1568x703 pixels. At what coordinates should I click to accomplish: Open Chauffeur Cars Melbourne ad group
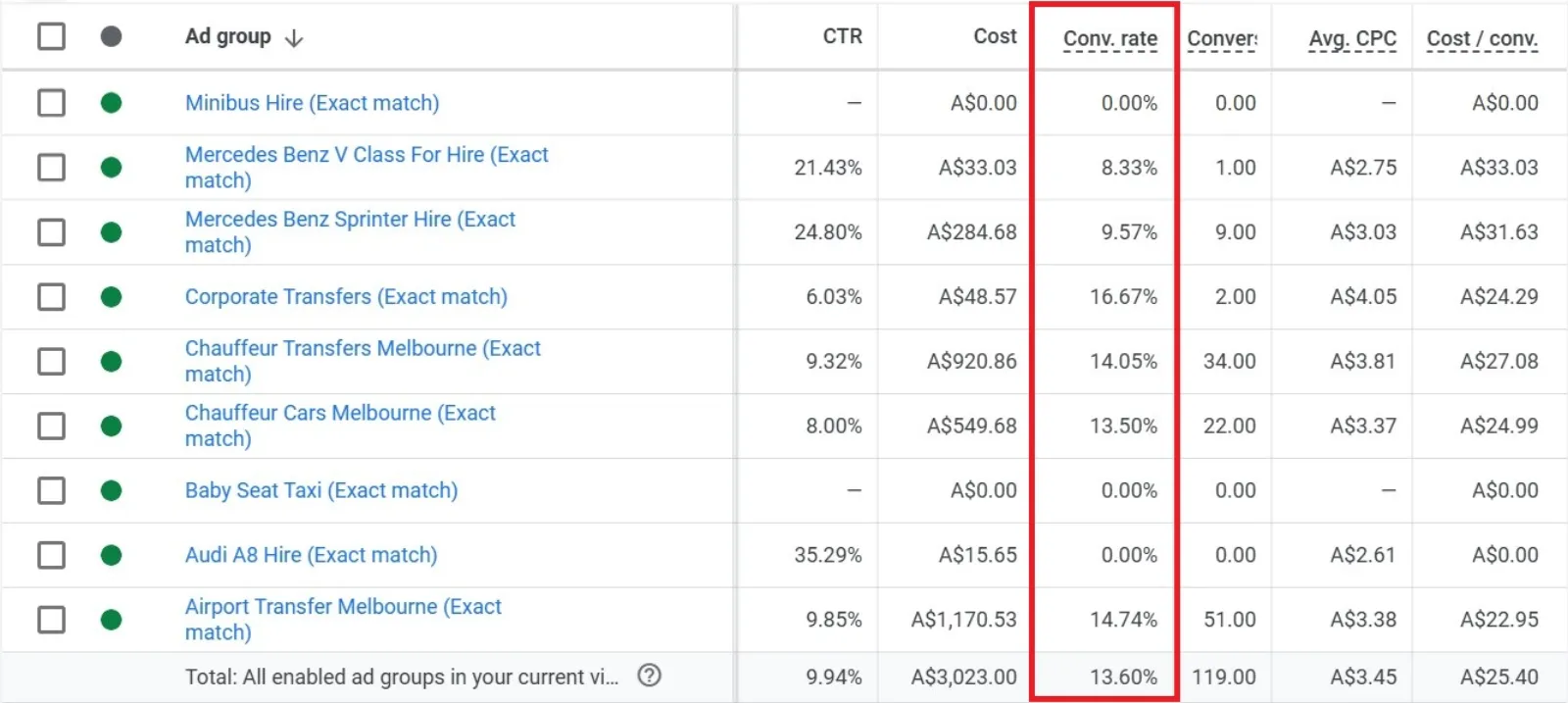(x=340, y=427)
